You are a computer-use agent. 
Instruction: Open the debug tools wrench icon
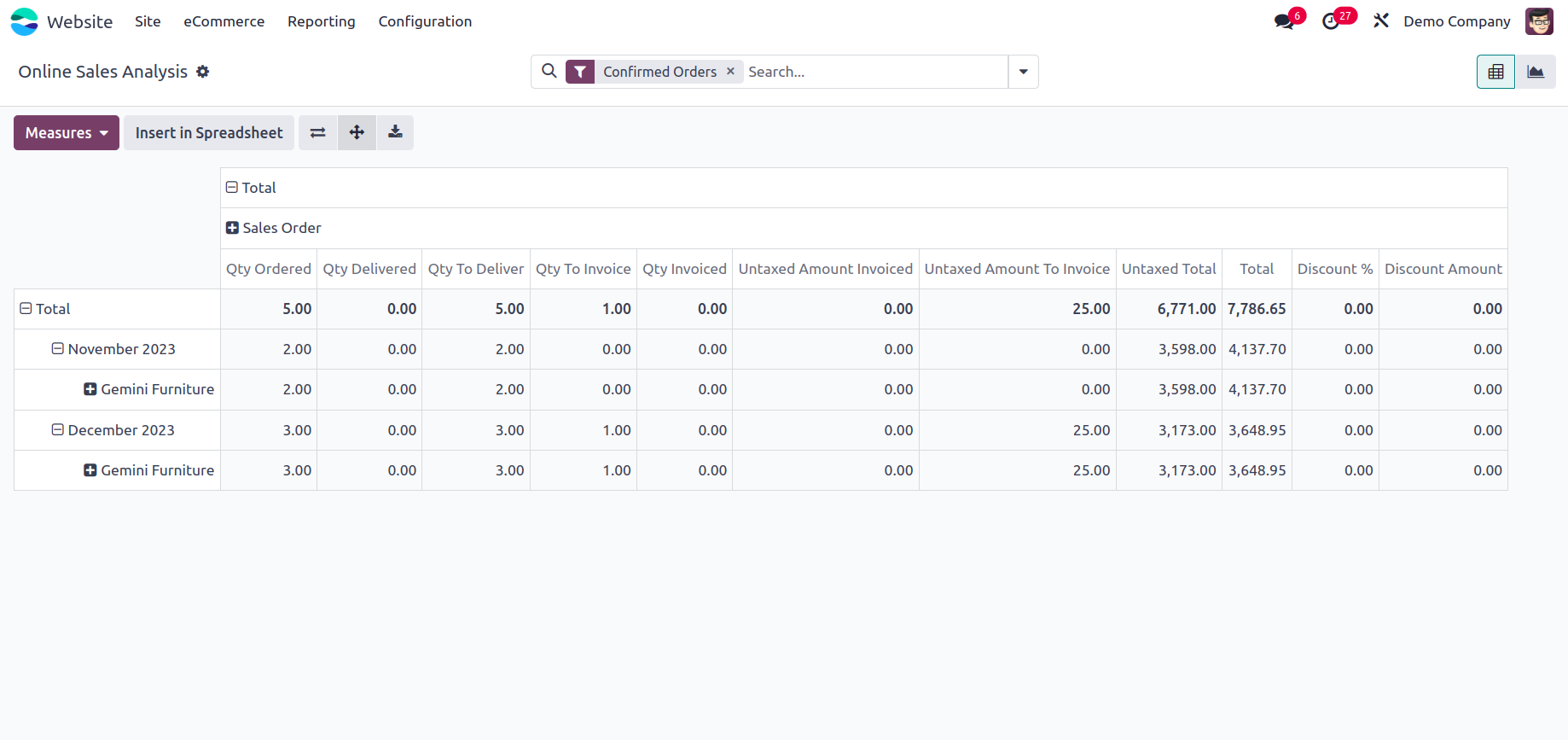pos(1380,21)
